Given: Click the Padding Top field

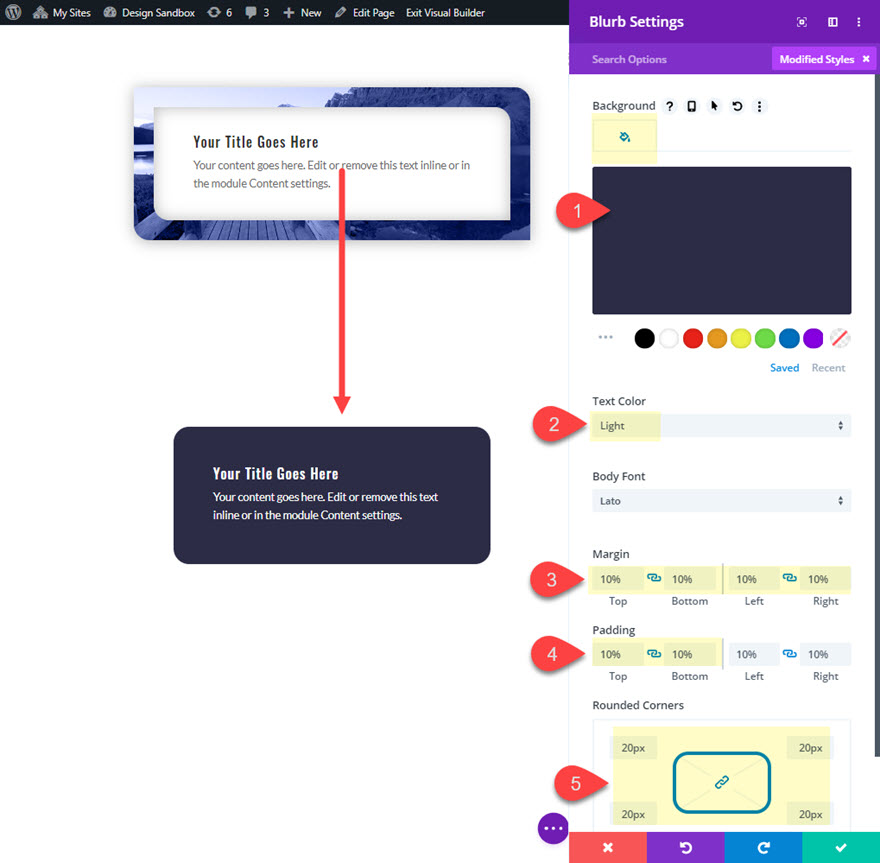Looking at the screenshot, I should point(617,654).
